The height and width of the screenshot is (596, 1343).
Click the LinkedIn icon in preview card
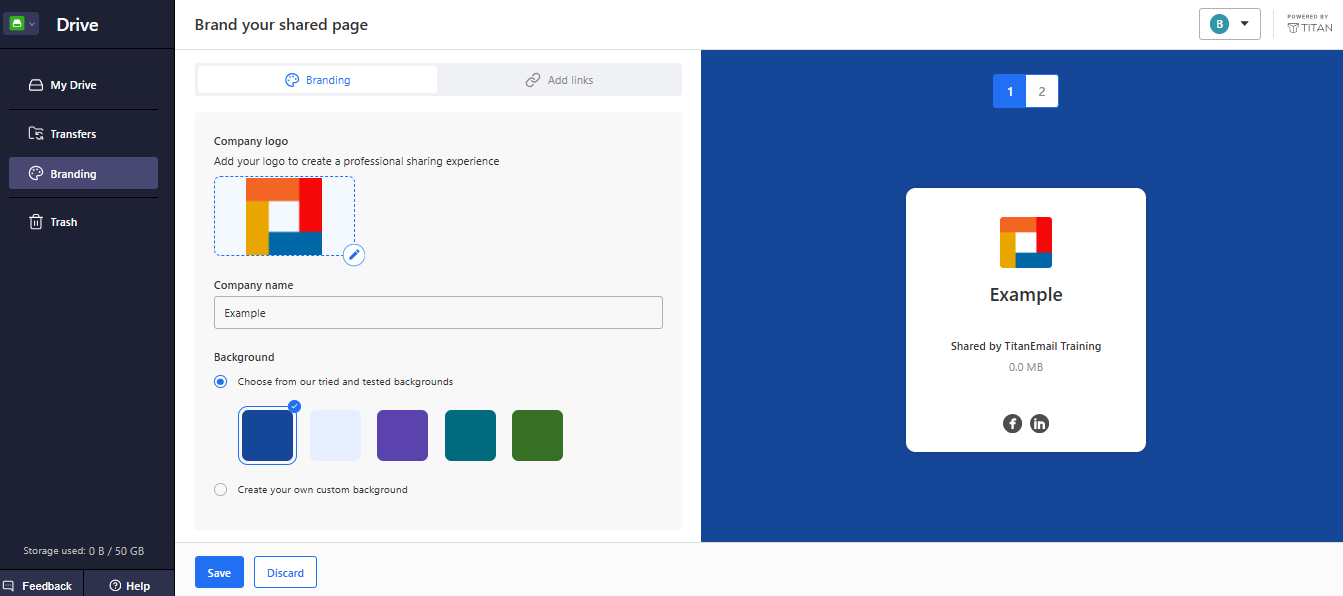1039,423
